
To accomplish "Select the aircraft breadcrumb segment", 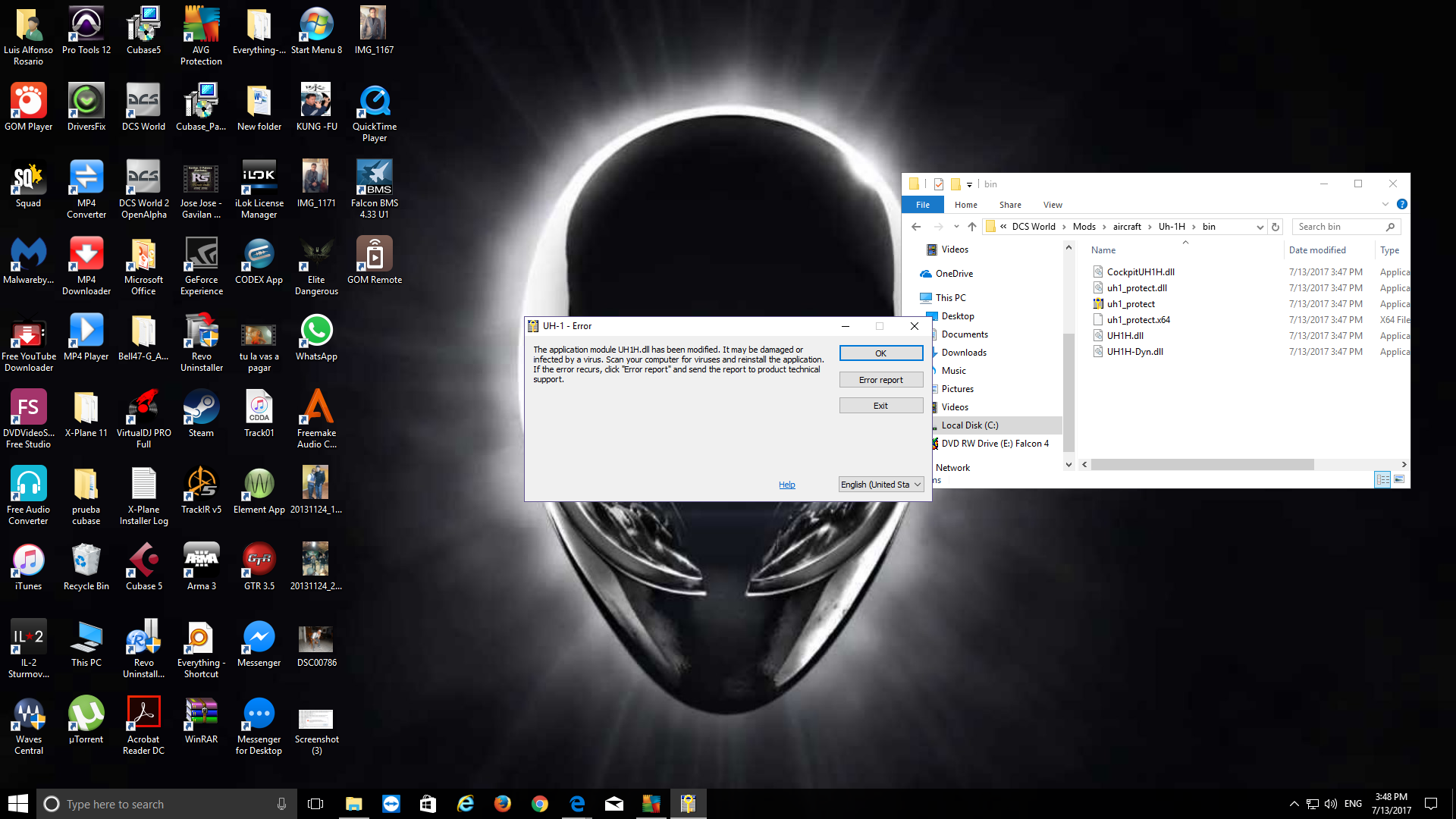I will pyautogui.click(x=1127, y=227).
